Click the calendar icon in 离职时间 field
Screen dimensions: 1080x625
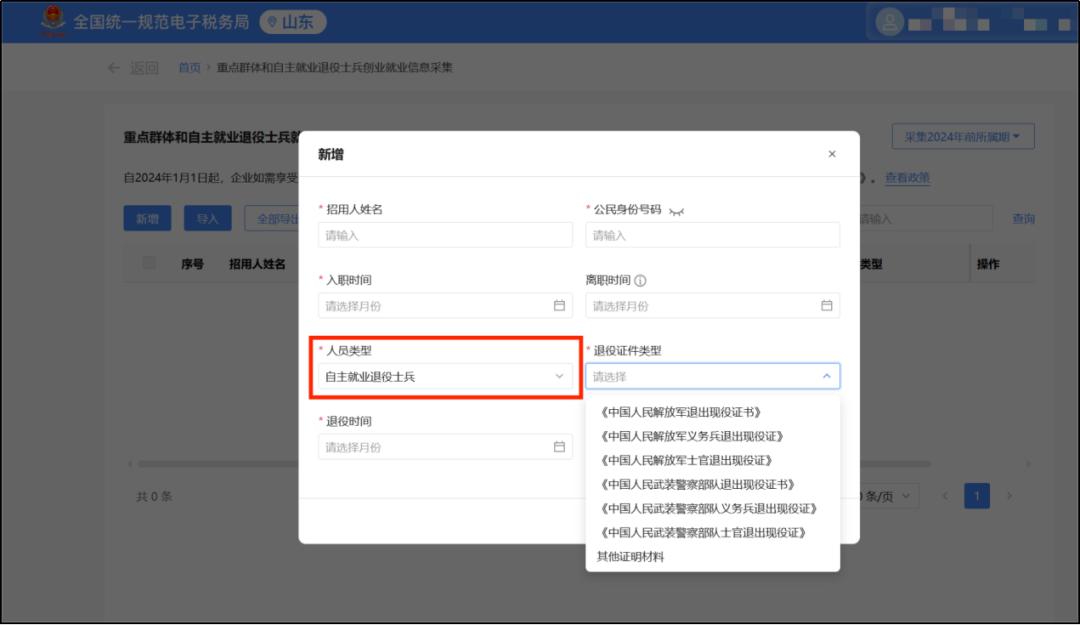(x=826, y=306)
